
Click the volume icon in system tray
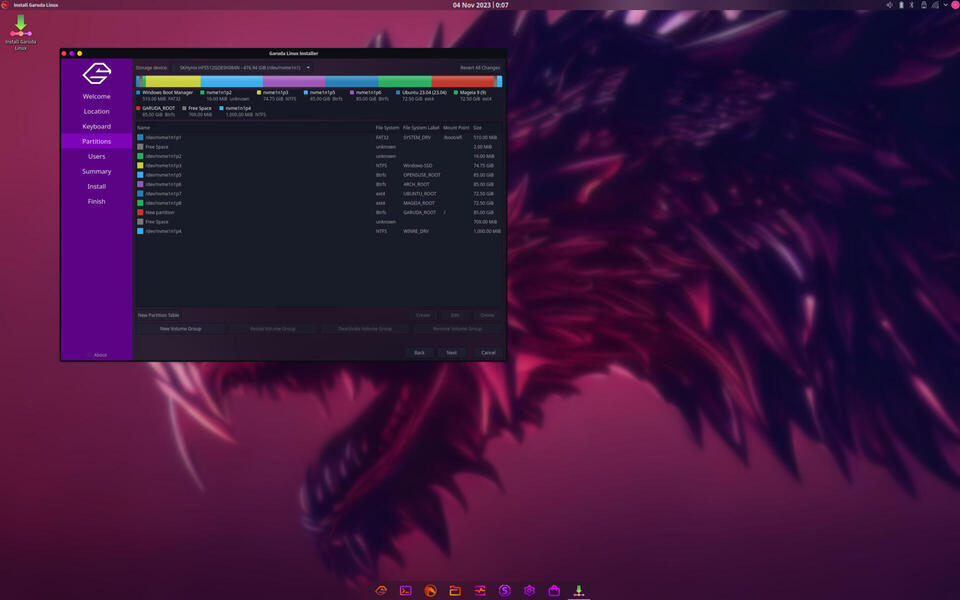click(890, 5)
